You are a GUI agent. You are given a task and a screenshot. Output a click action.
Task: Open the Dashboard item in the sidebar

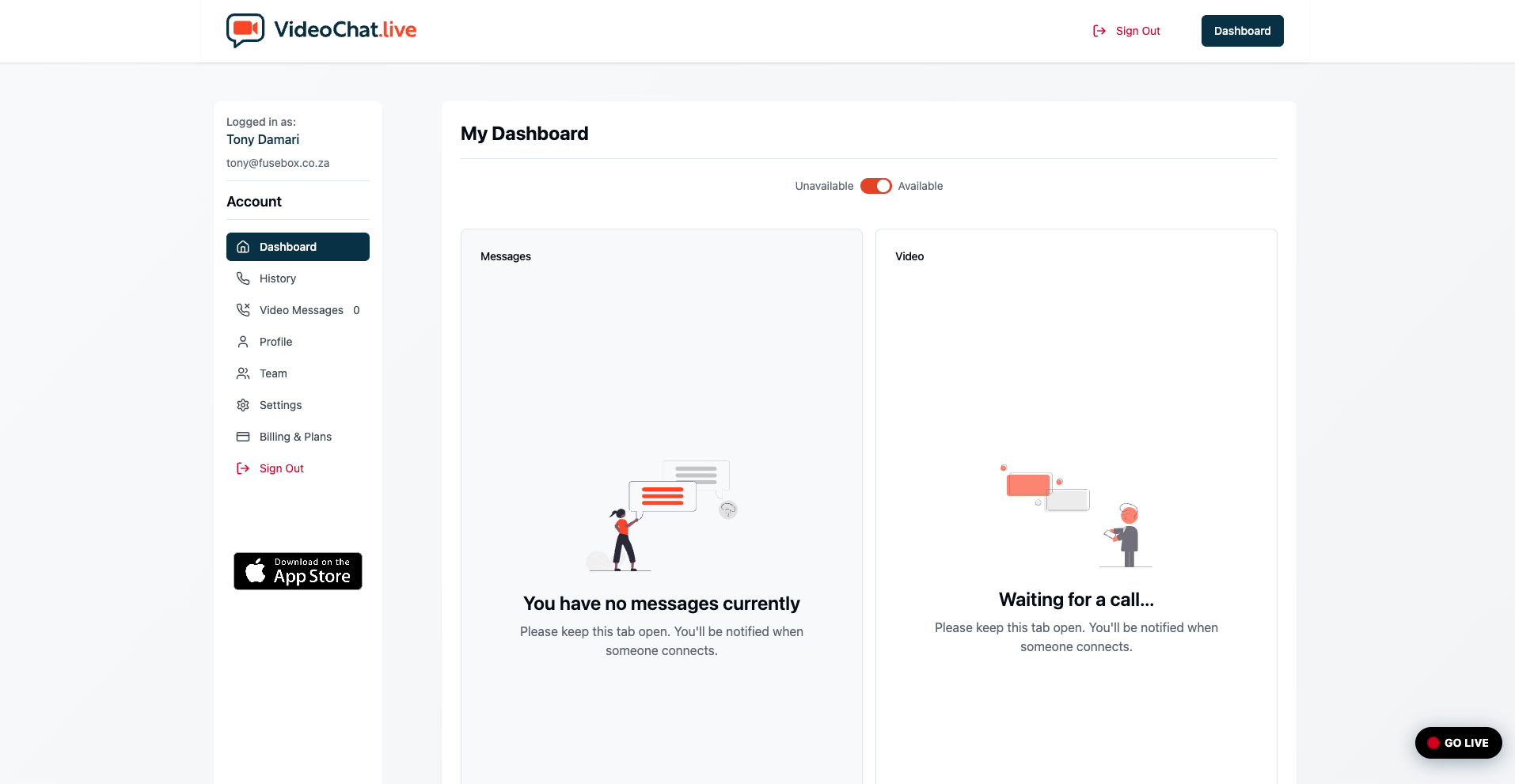tap(298, 247)
